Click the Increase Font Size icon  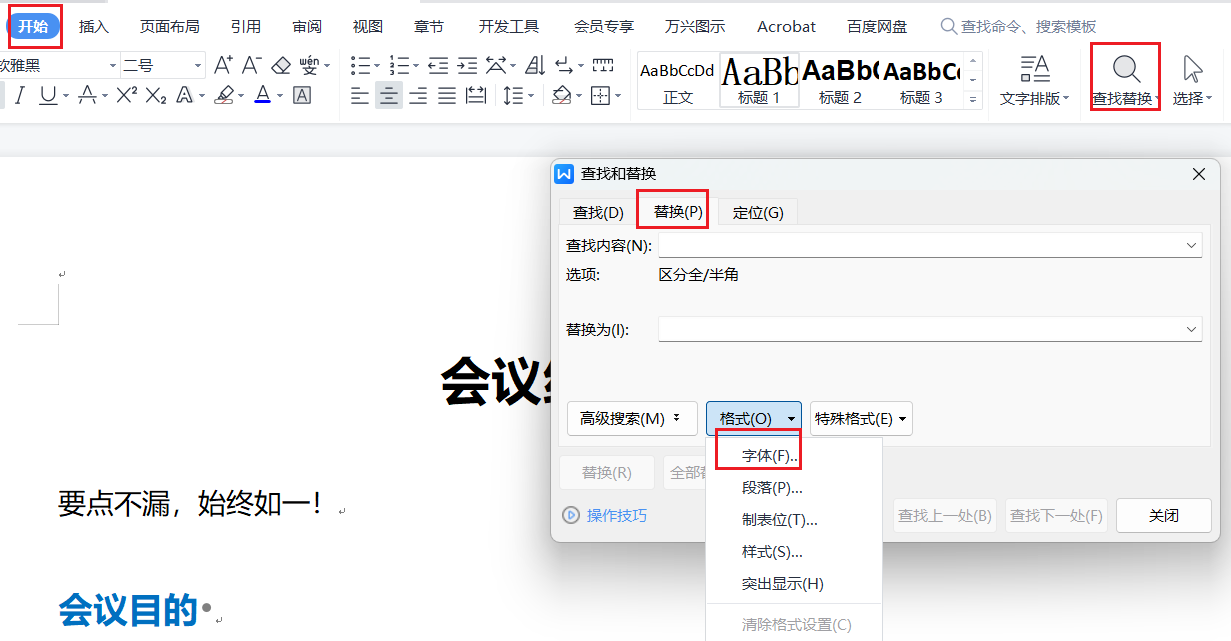point(223,66)
